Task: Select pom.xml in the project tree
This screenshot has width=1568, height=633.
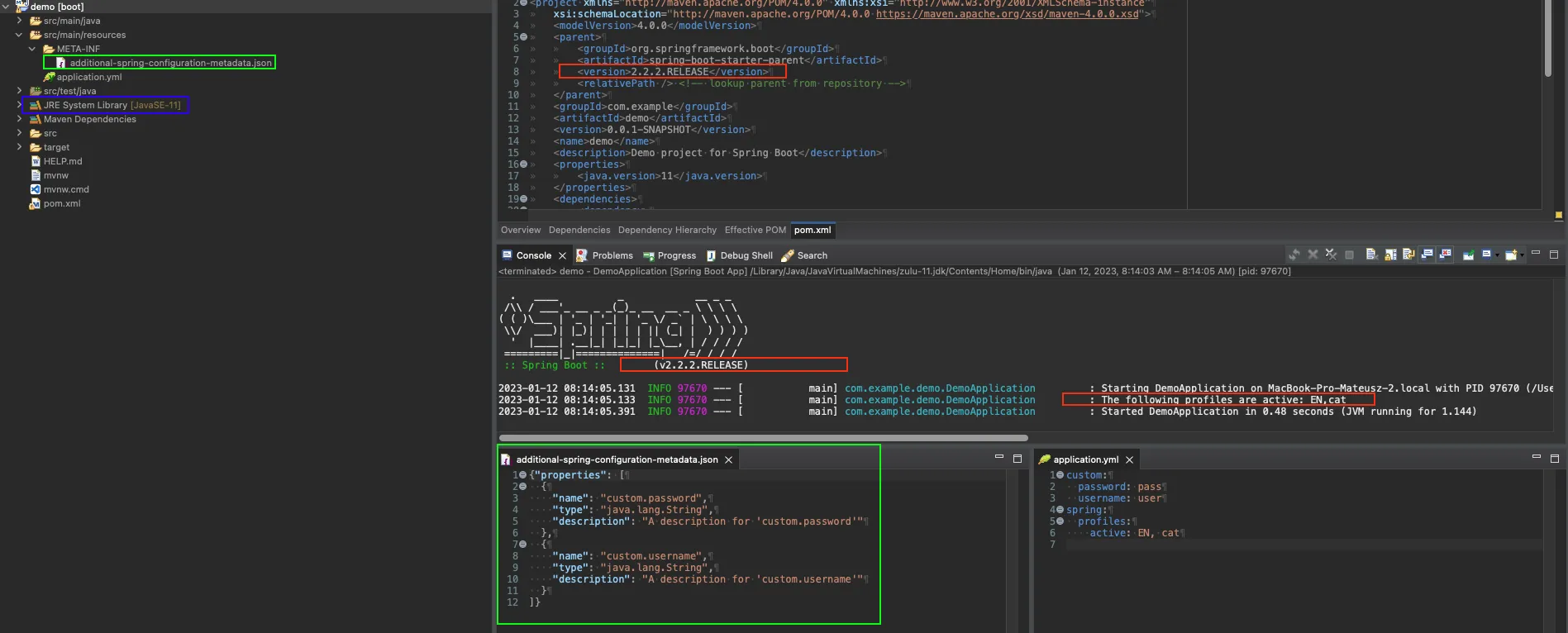Action: point(62,203)
